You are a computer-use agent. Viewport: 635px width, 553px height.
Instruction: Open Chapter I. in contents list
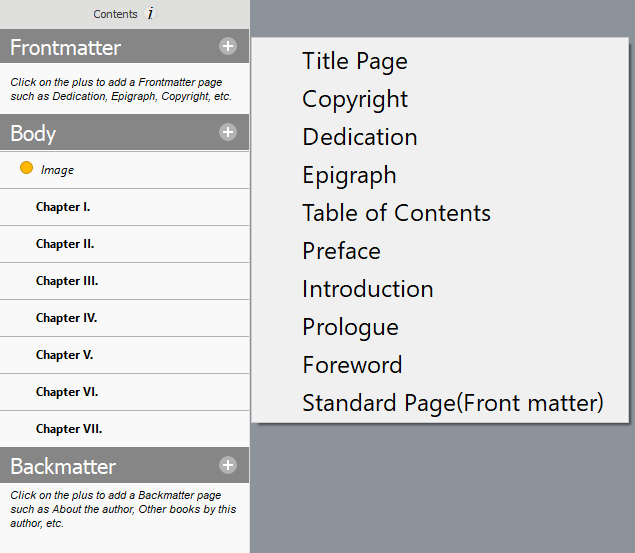[x=63, y=207]
